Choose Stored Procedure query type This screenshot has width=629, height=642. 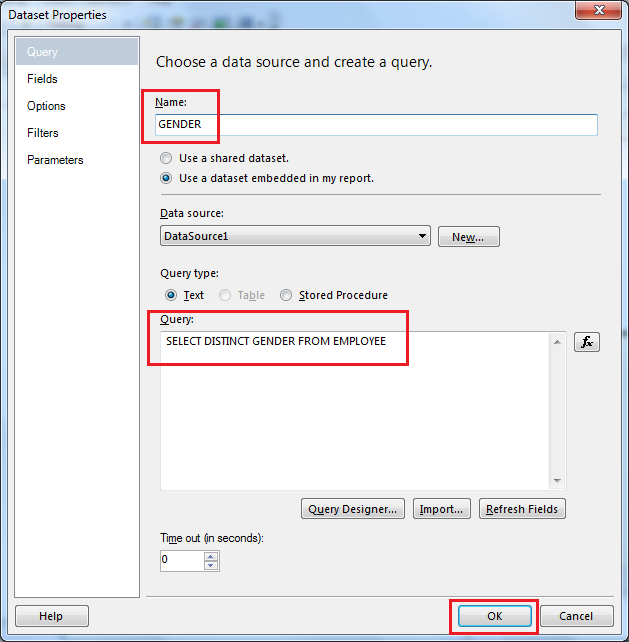pos(286,295)
